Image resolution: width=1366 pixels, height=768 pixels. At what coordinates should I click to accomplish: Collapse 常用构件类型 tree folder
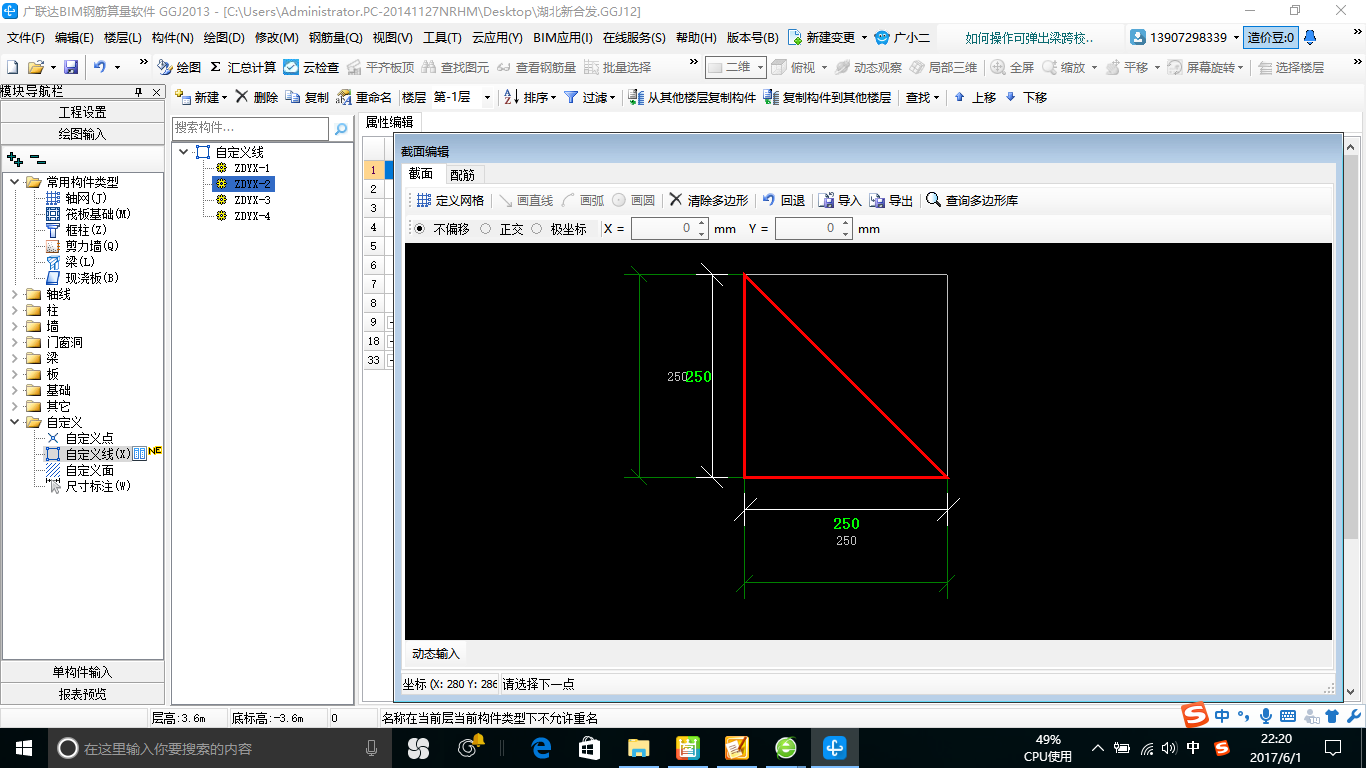[15, 182]
